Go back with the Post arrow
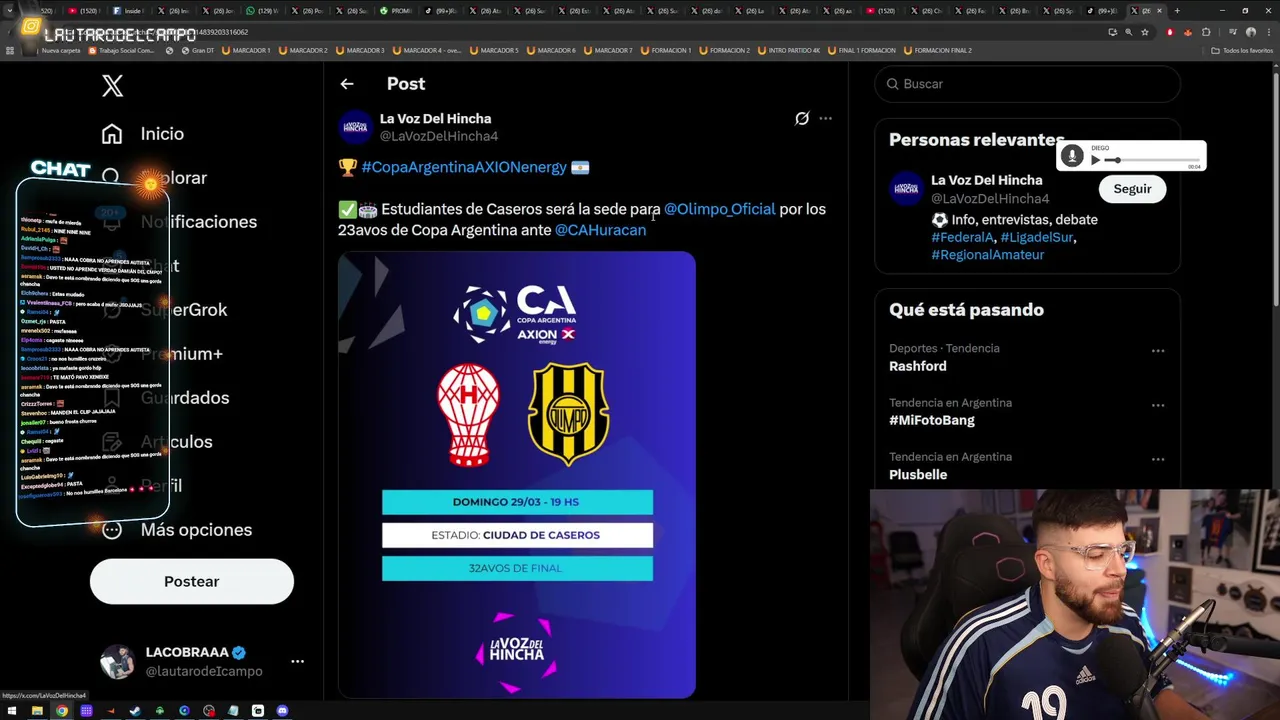Screen dimensions: 1280x720 (x=347, y=85)
